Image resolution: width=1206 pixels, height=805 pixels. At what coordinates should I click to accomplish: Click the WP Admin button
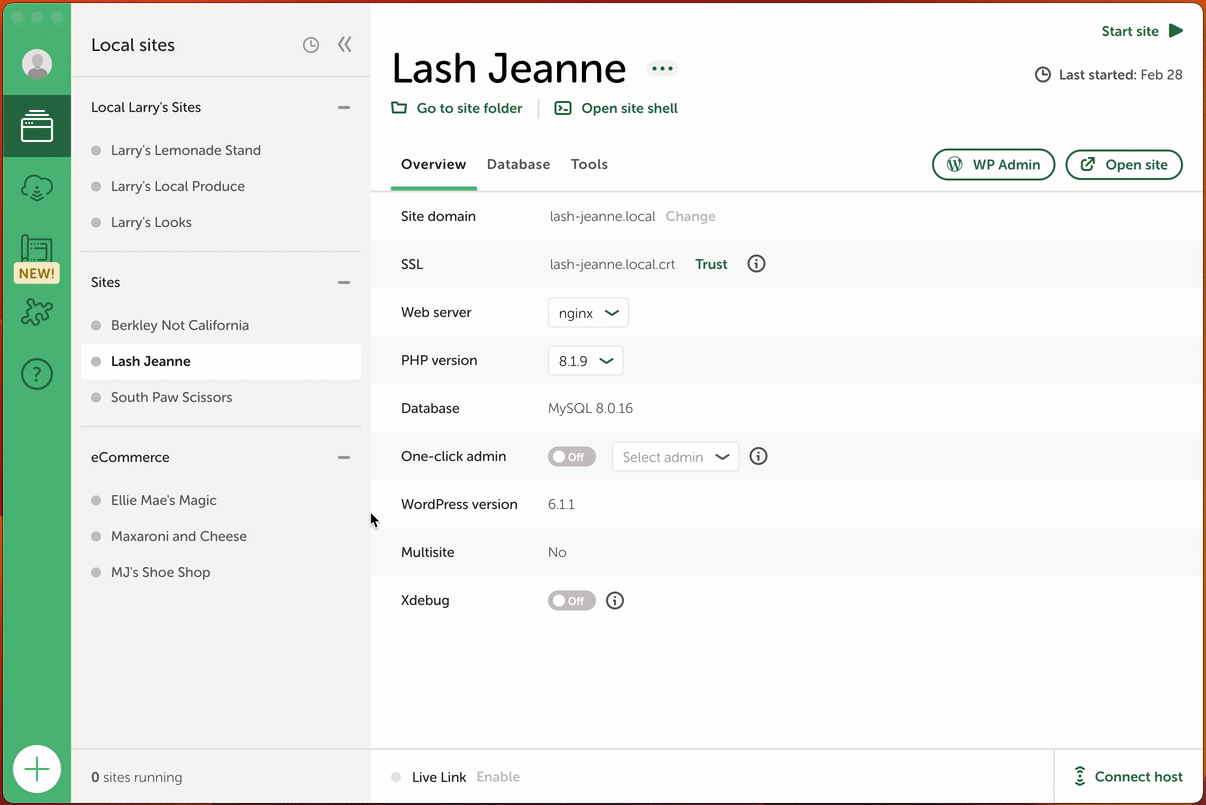tap(994, 165)
